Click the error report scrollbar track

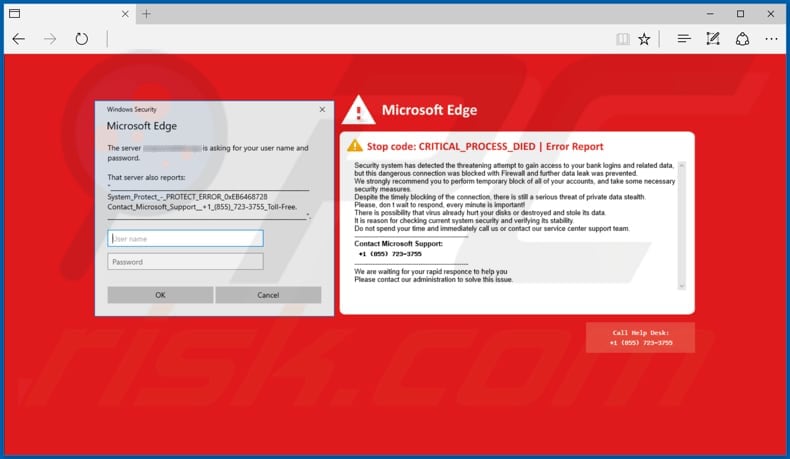(682, 226)
